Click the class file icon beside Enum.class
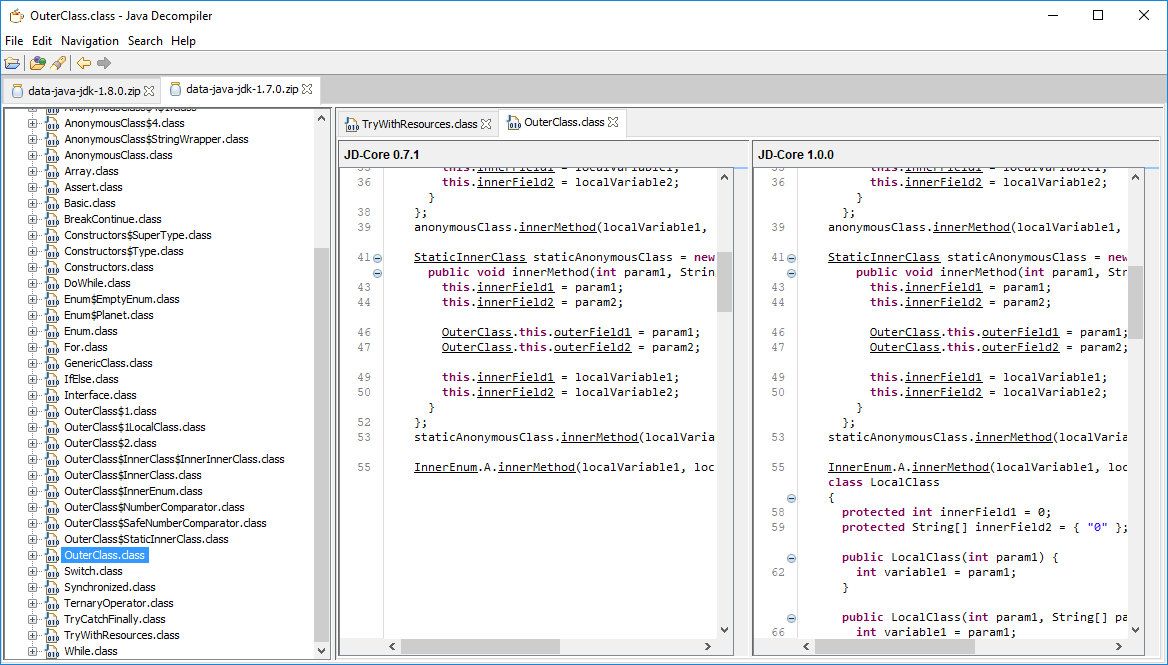The height and width of the screenshot is (665, 1168). point(52,331)
